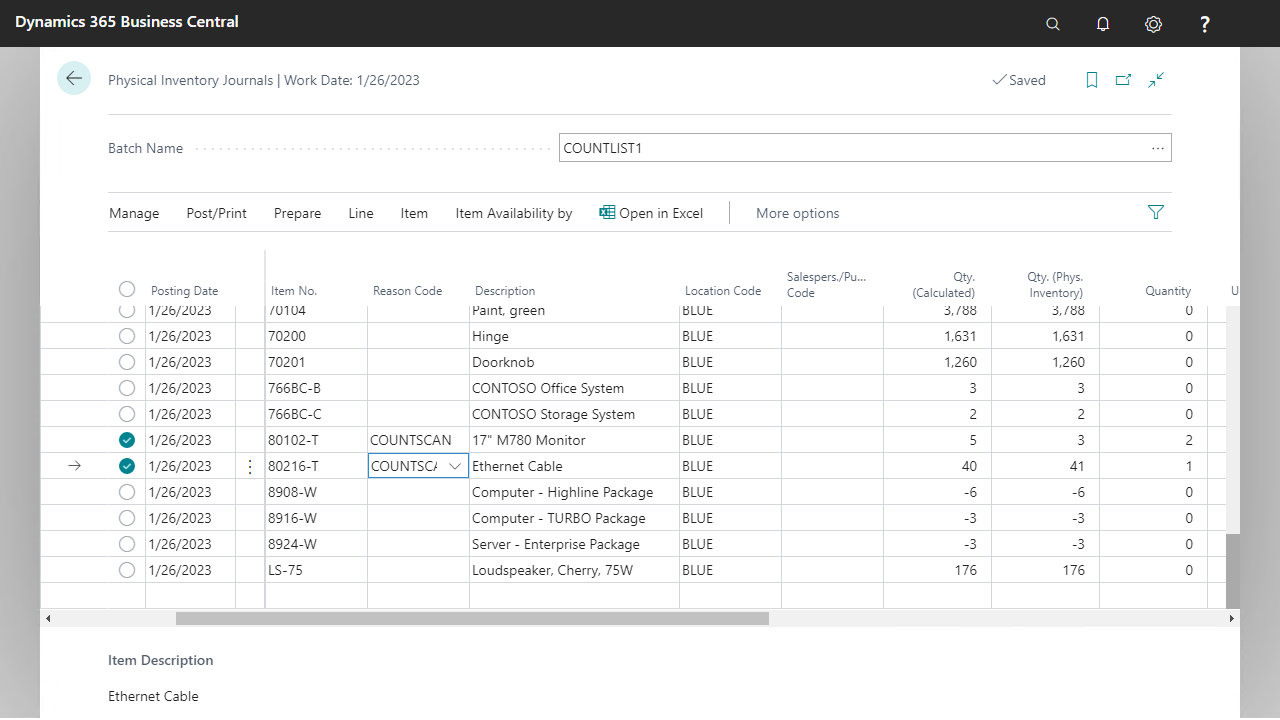Click the Ethernet Cable description cell

pyautogui.click(x=517, y=466)
